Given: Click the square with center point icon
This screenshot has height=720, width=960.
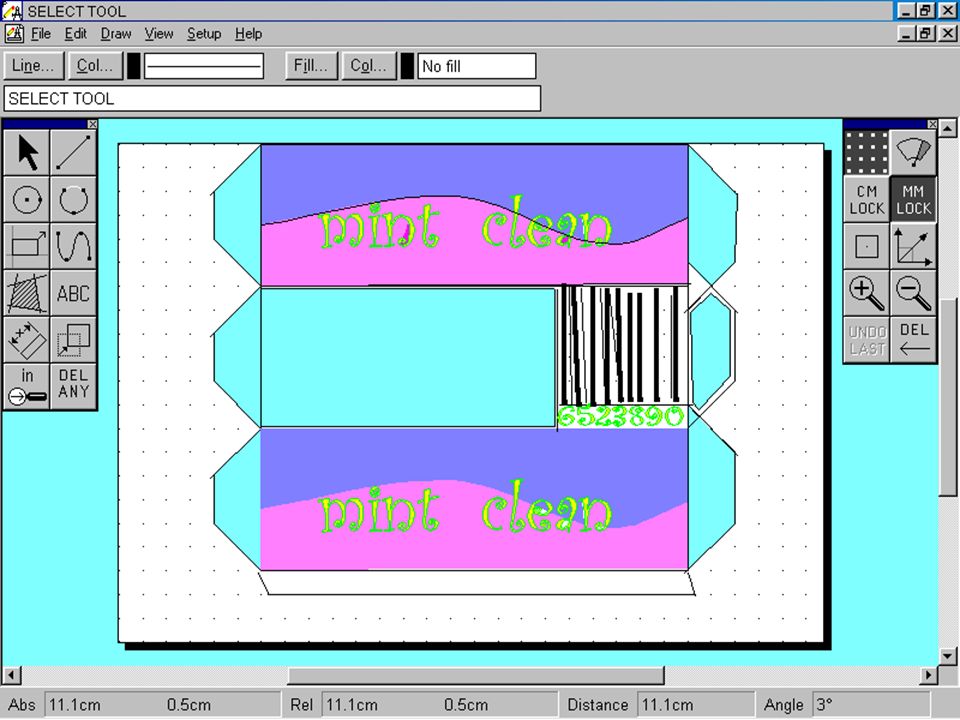Looking at the screenshot, I should tap(866, 246).
